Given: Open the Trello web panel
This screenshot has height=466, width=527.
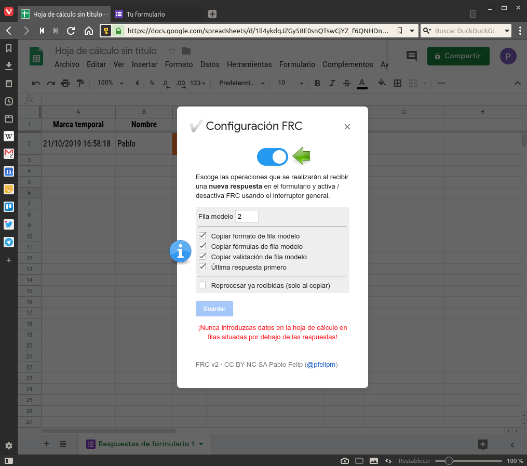Looking at the screenshot, I should (x=9, y=207).
